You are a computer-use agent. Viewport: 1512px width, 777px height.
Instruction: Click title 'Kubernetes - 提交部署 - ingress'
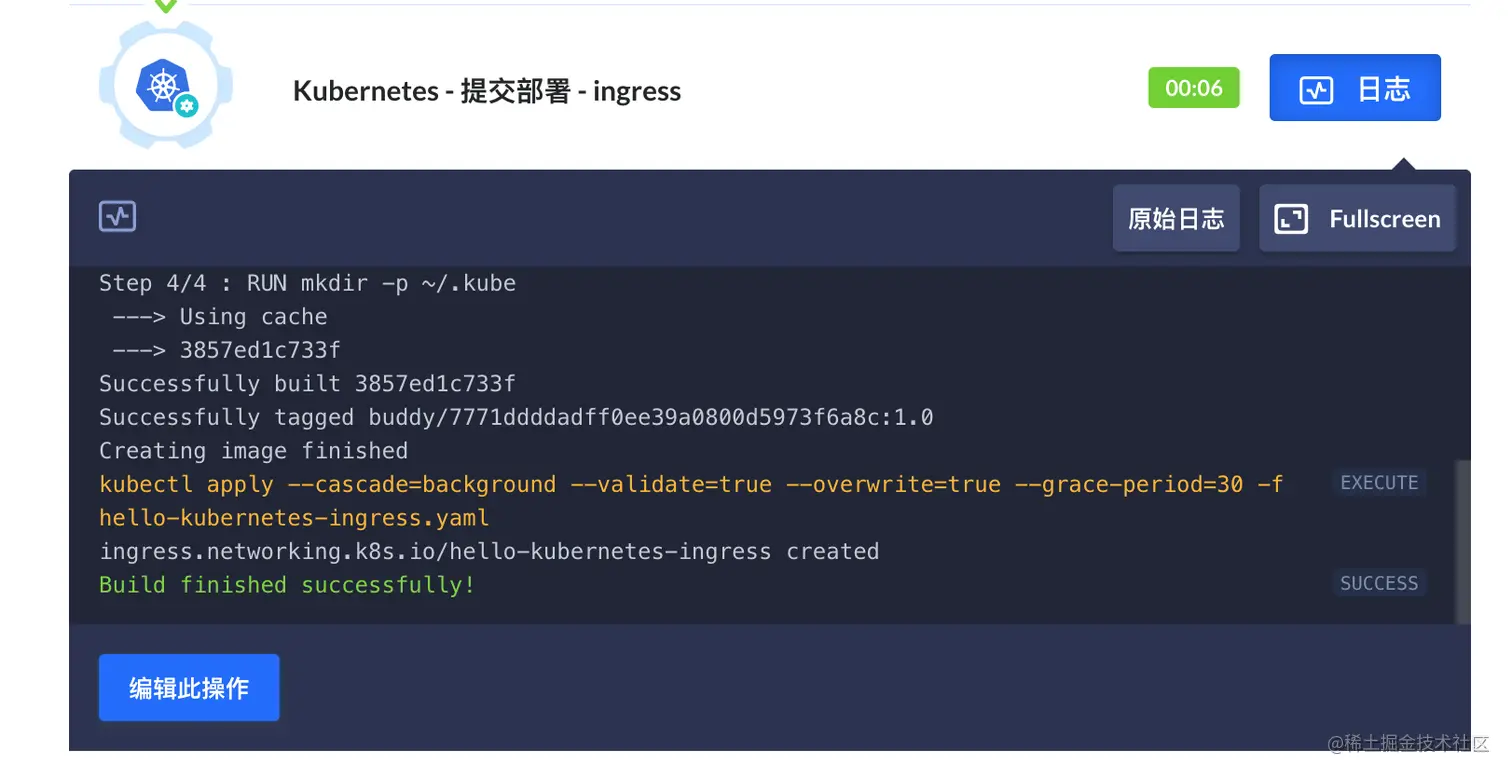pos(487,91)
